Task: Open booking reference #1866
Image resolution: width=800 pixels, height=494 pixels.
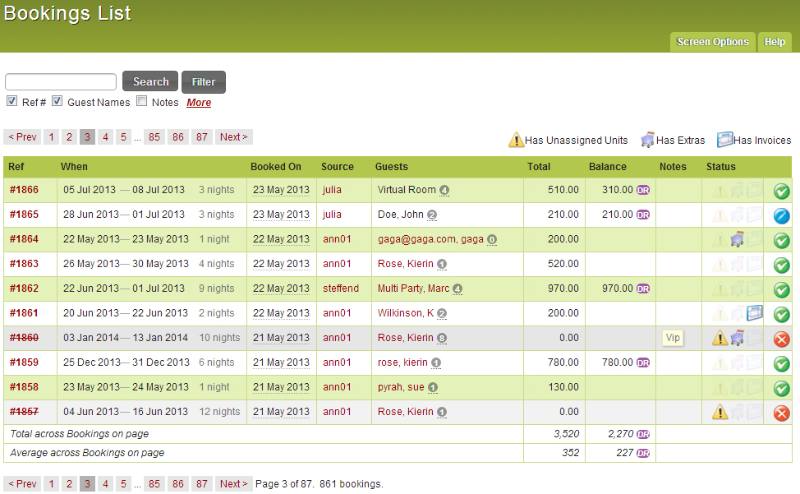Action: (24, 190)
